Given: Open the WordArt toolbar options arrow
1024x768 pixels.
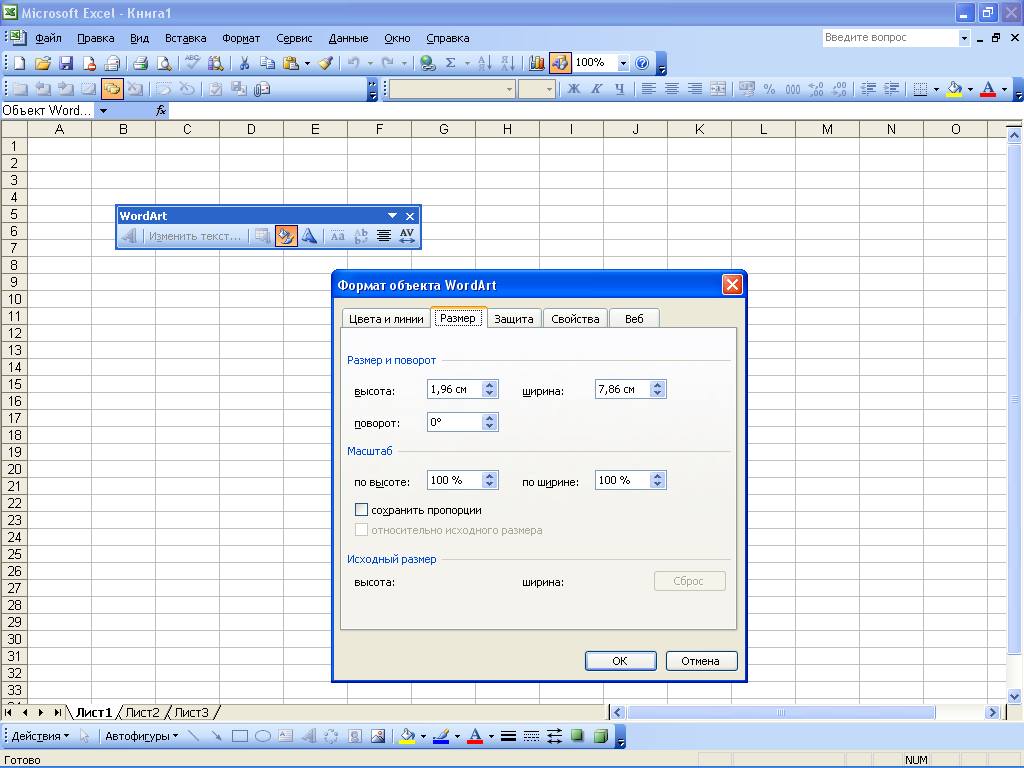Looking at the screenshot, I should [x=392, y=216].
